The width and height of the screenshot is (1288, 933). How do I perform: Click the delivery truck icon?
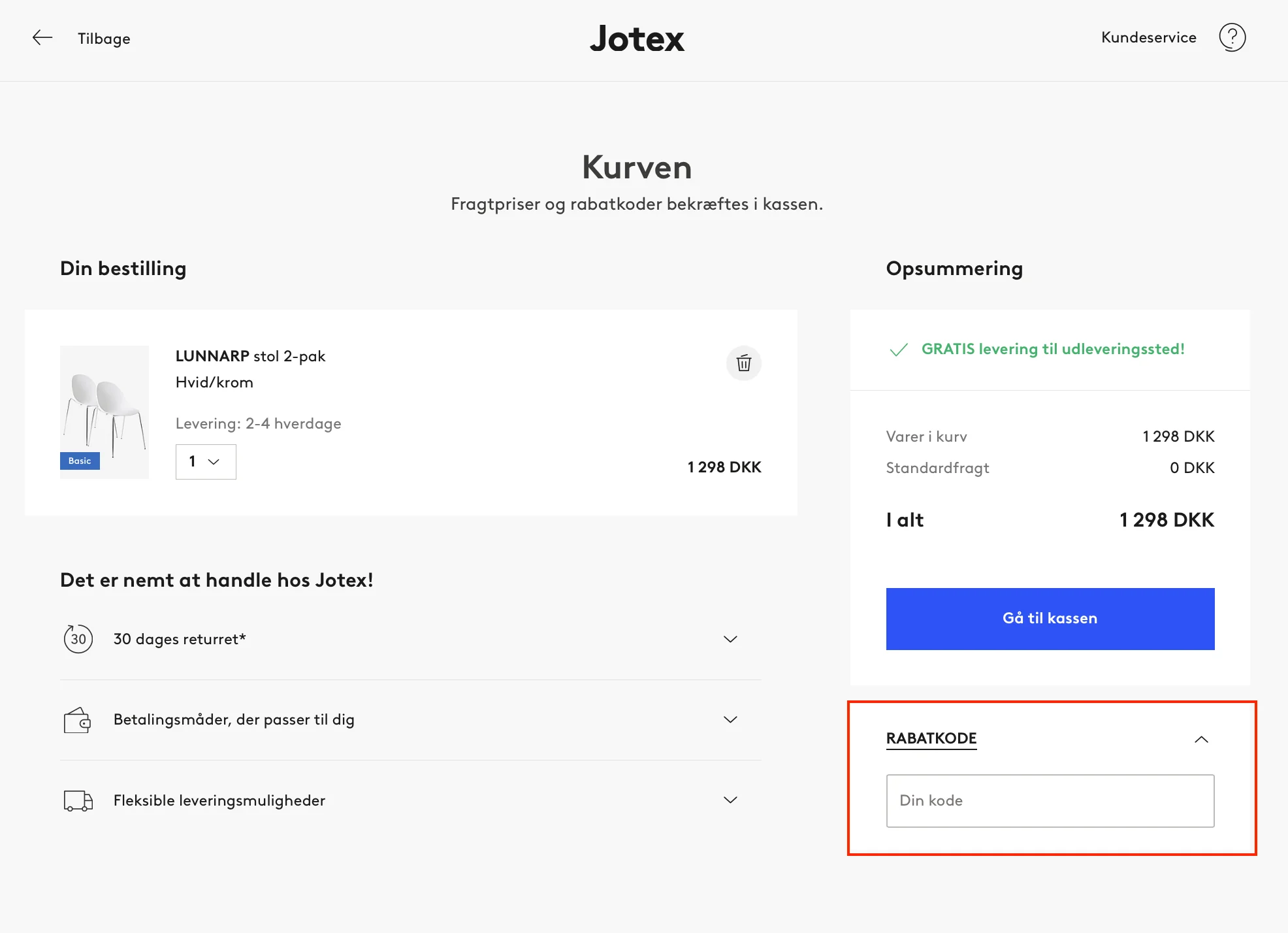(78, 800)
